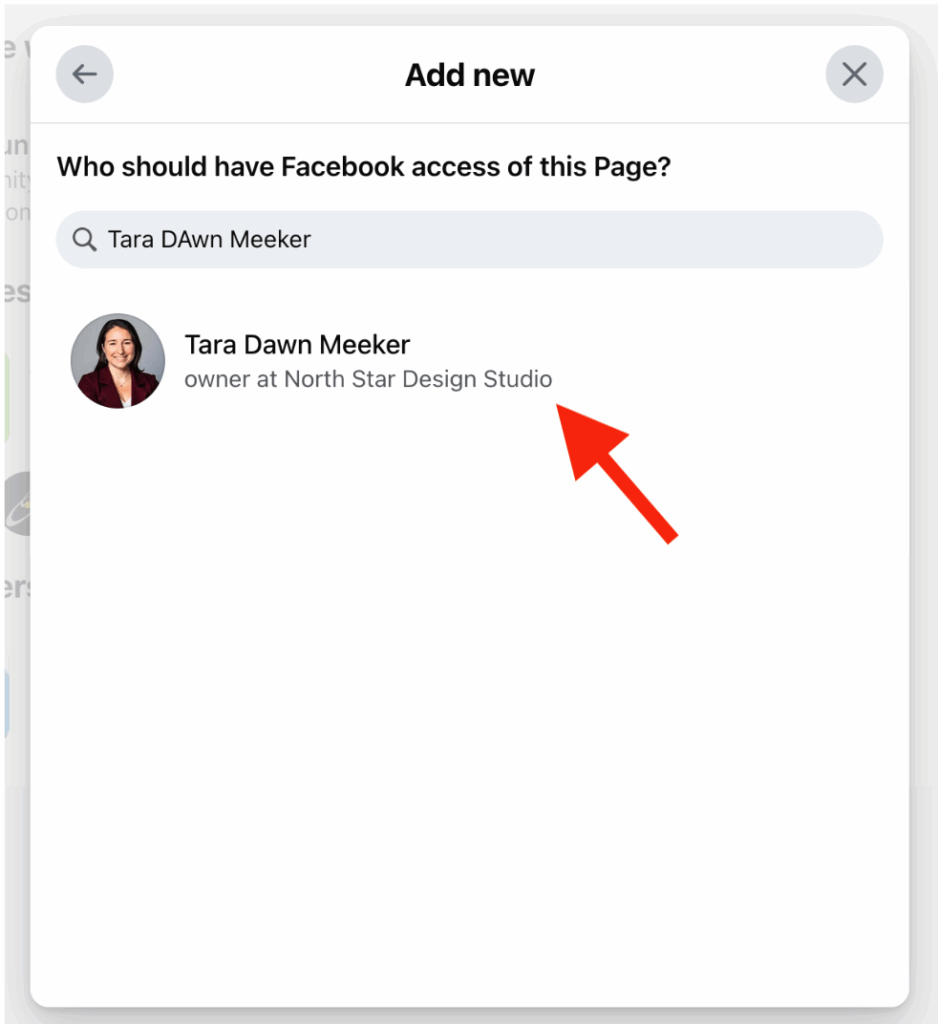
Task: Click the magnifying glass search icon
Action: 84,240
